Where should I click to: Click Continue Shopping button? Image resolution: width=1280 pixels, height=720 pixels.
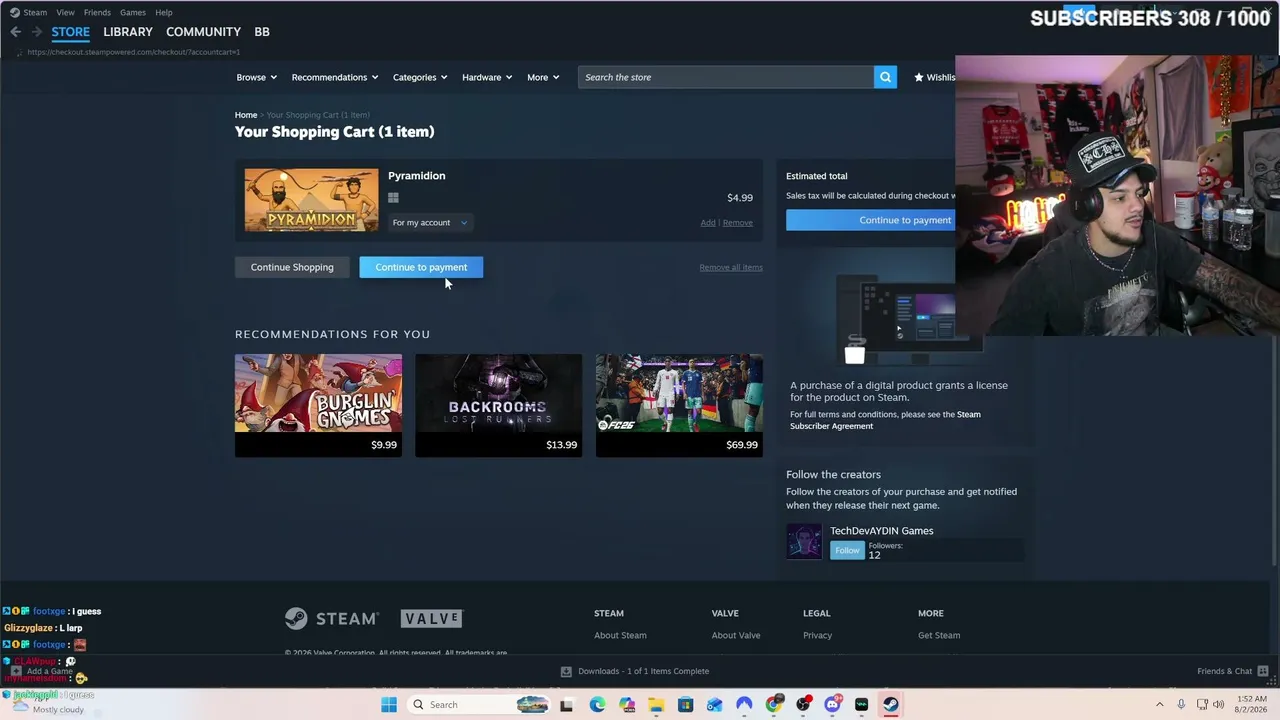pos(292,267)
